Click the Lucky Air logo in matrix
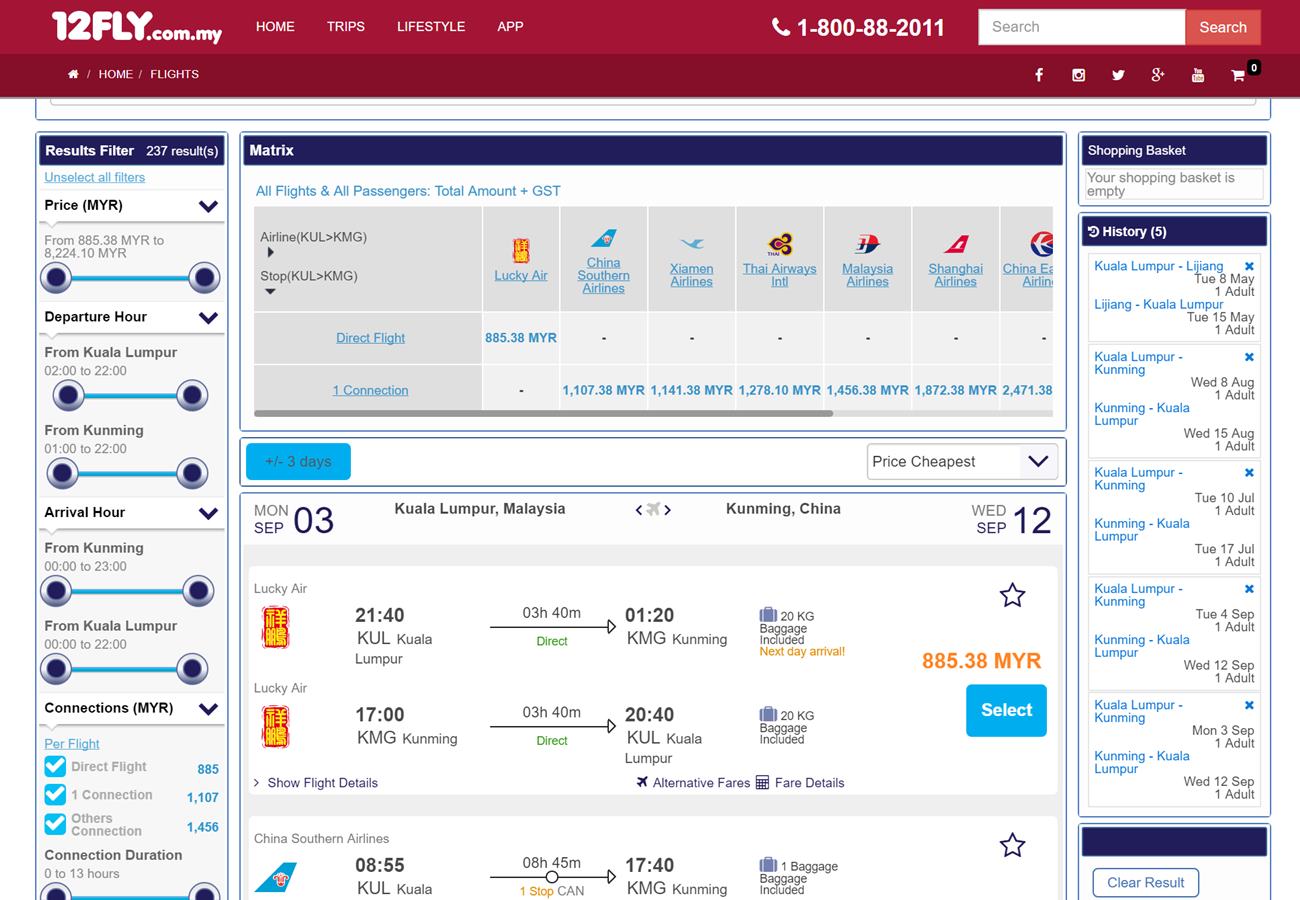1300x900 pixels. (x=521, y=250)
